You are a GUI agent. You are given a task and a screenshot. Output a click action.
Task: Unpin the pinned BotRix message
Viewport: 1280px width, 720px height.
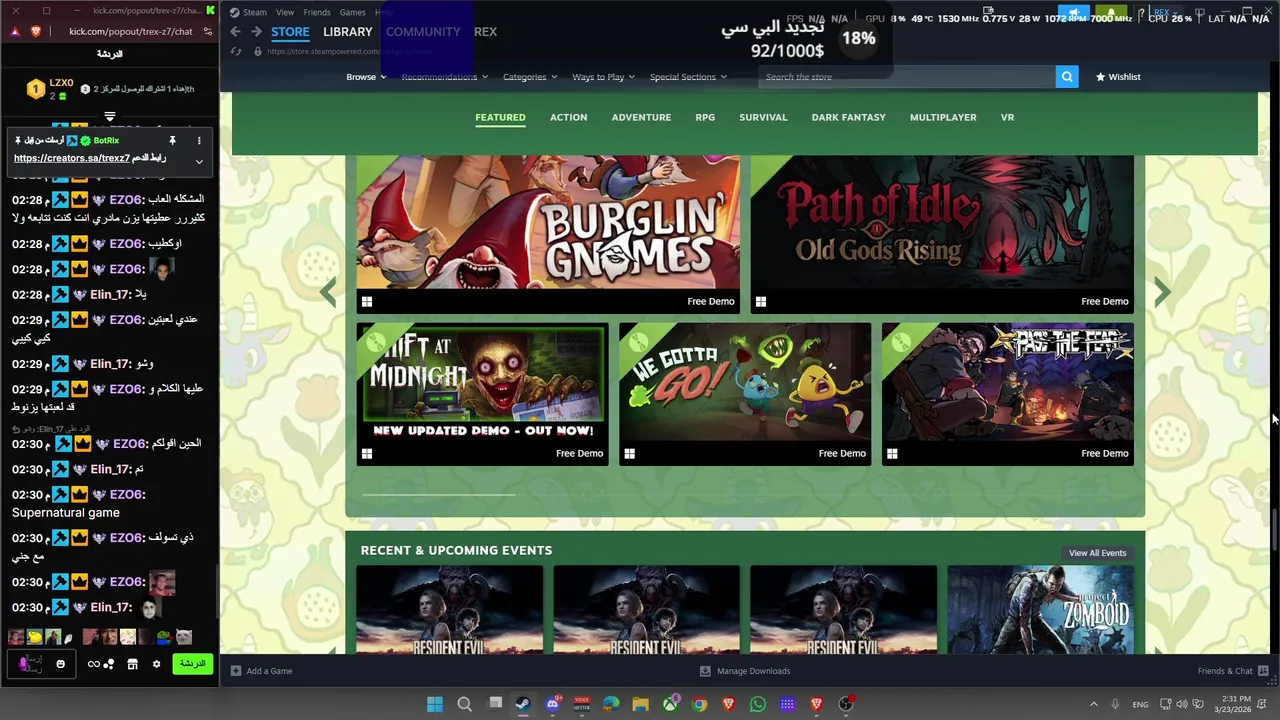(x=172, y=141)
